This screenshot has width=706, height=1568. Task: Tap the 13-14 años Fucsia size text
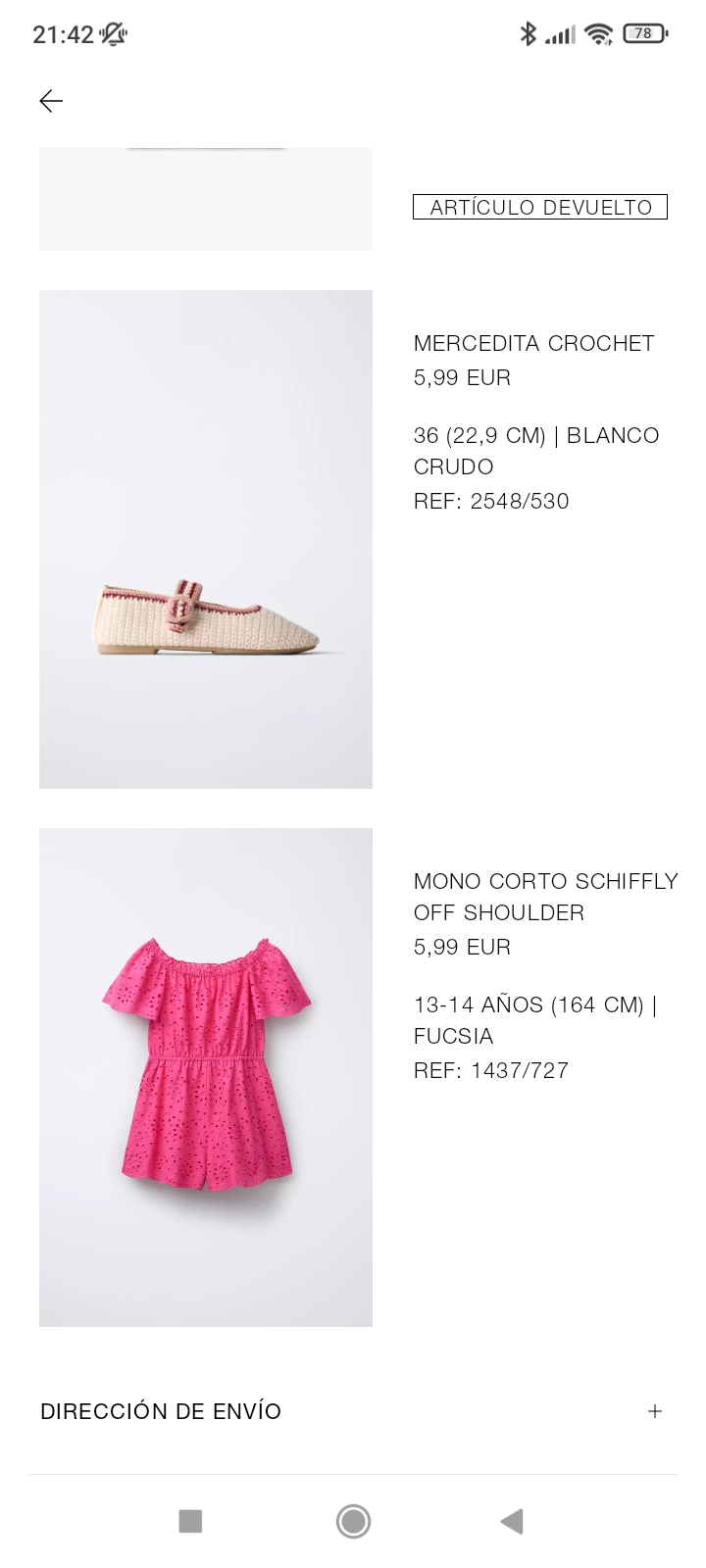[535, 1020]
